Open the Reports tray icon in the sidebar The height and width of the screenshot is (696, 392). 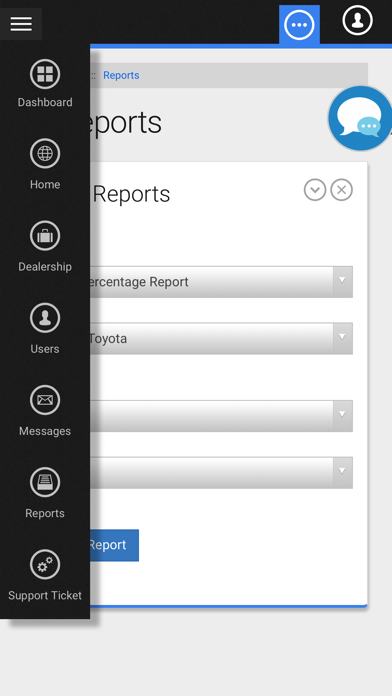tap(45, 482)
